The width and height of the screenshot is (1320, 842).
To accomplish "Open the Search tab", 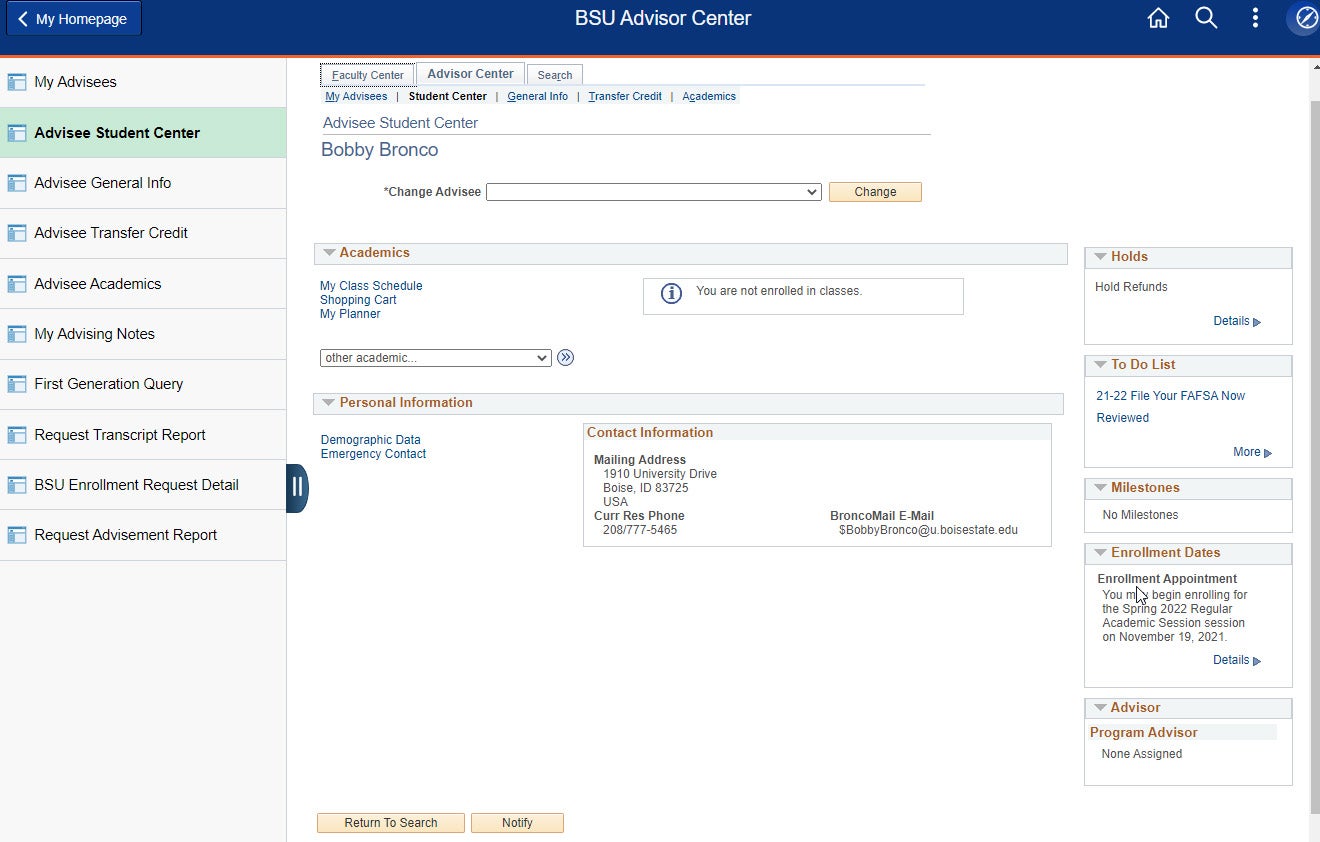I will [555, 75].
